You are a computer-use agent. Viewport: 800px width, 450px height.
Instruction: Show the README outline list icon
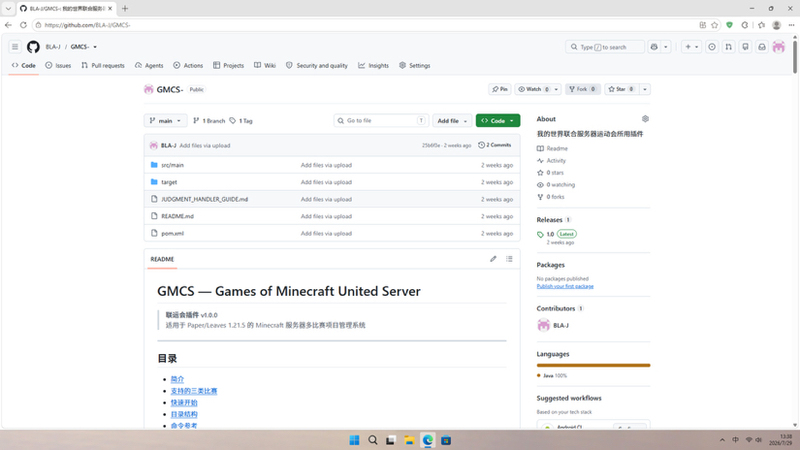(509, 259)
